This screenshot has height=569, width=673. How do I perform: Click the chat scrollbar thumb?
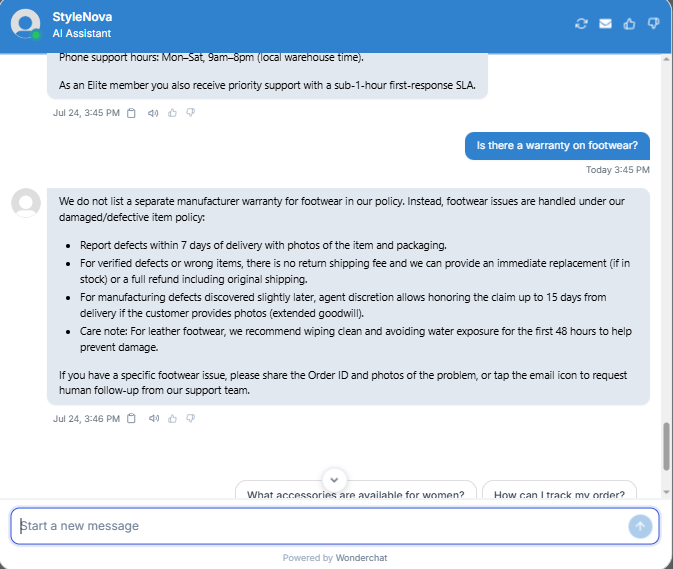(x=666, y=446)
